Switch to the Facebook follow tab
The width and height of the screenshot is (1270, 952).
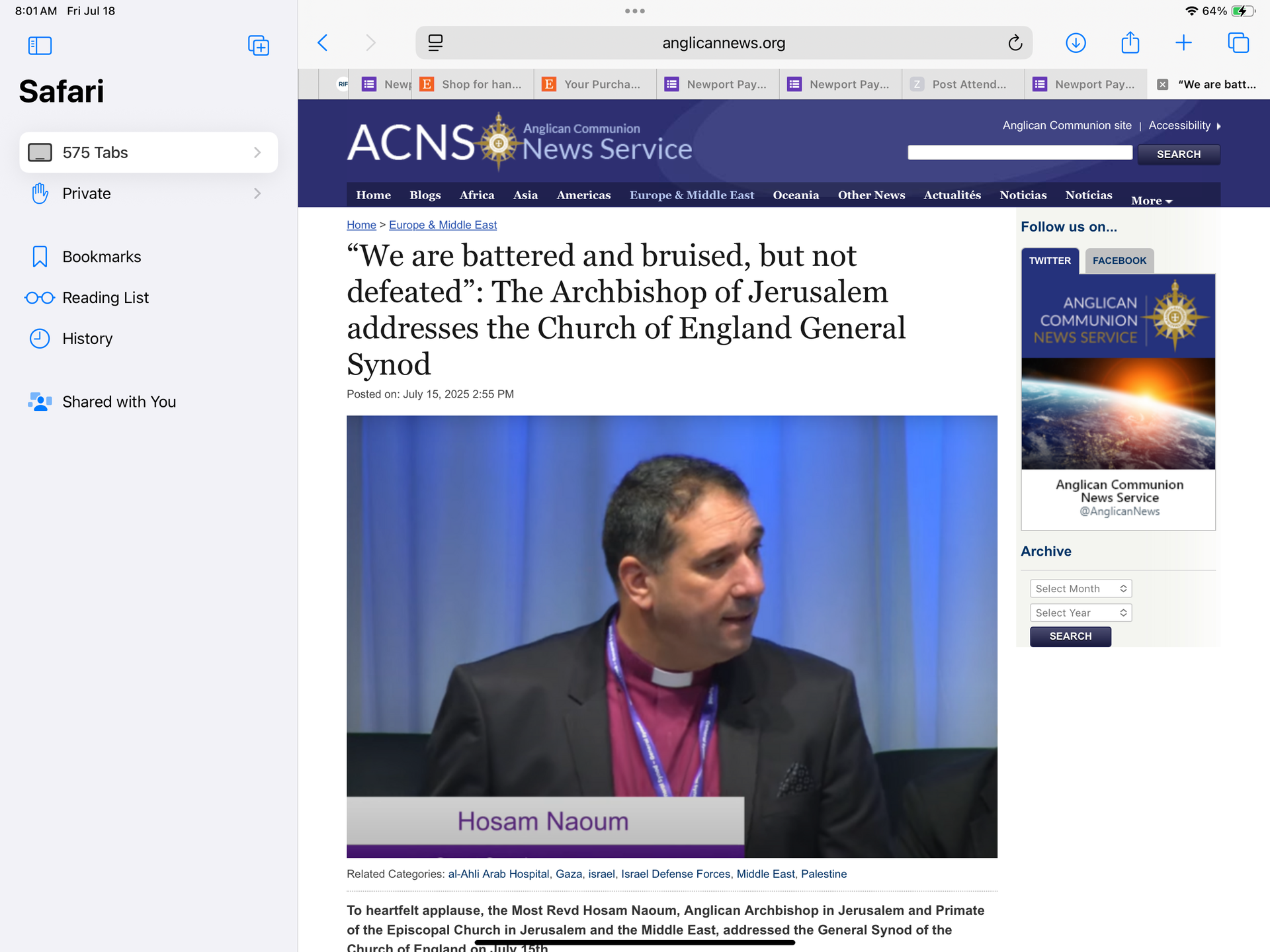pyautogui.click(x=1119, y=261)
